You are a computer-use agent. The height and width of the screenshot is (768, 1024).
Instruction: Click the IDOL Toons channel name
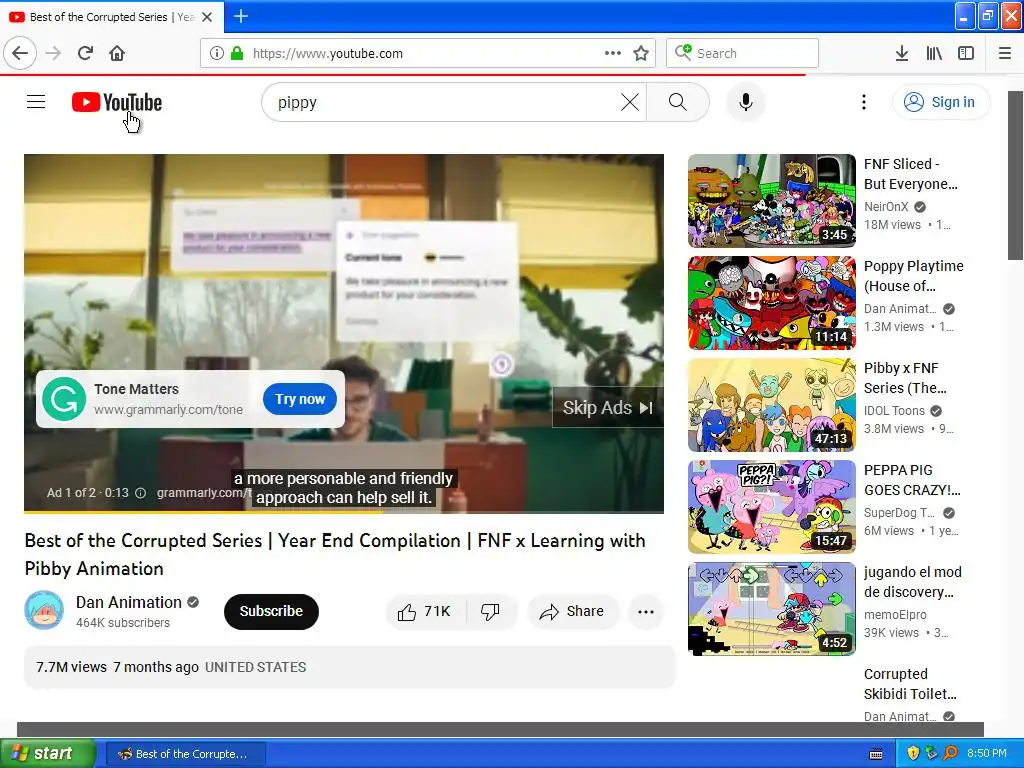(x=894, y=411)
